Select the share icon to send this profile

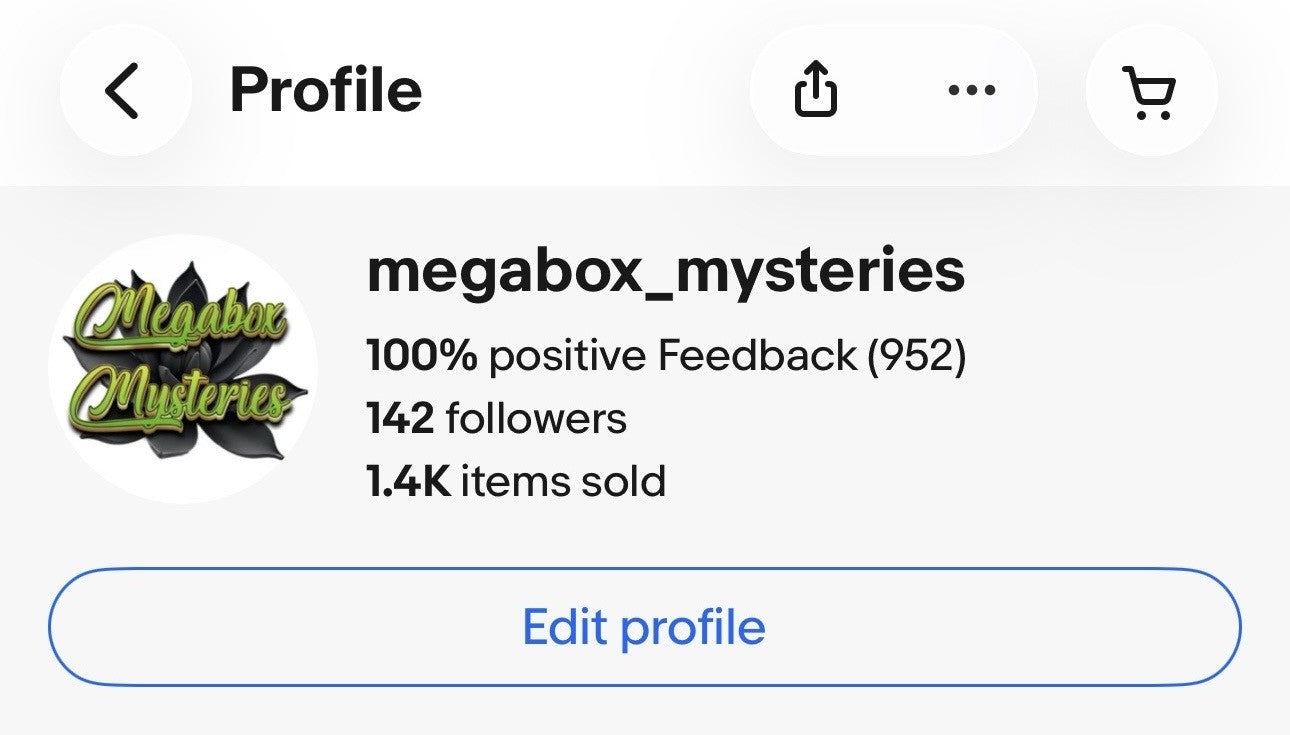point(817,89)
